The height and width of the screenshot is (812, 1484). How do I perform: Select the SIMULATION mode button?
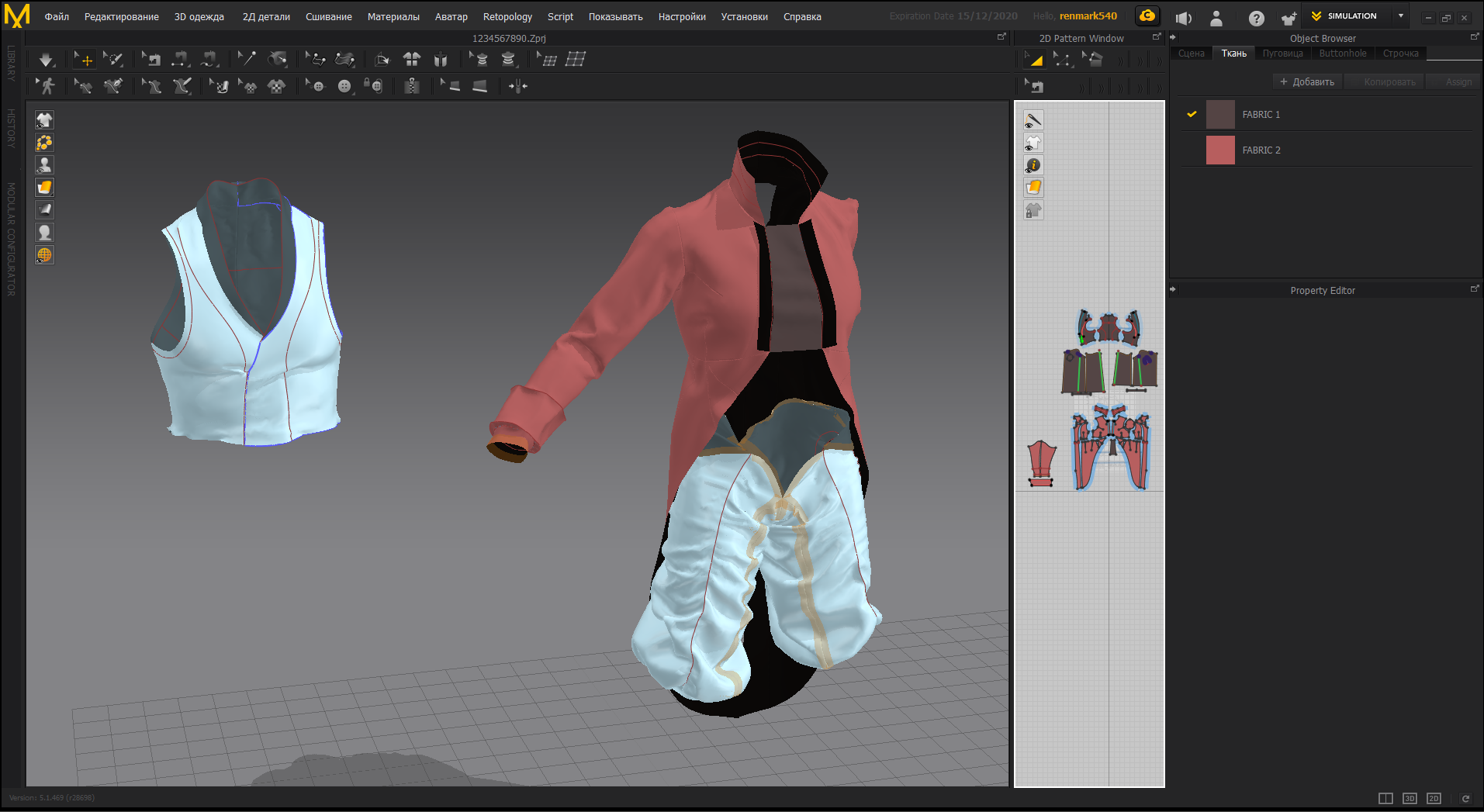(x=1345, y=16)
